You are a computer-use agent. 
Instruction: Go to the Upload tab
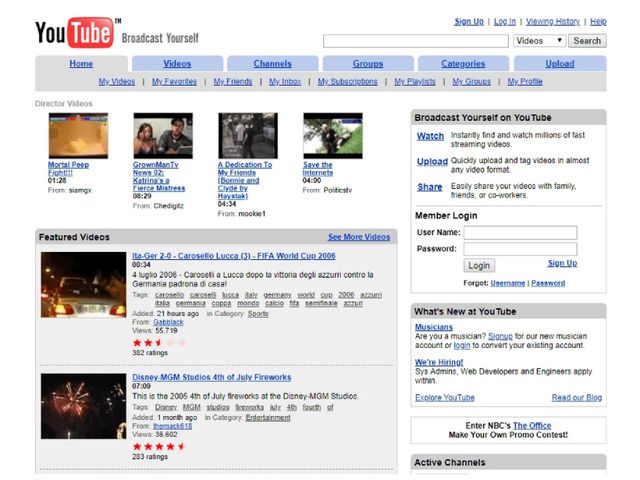[x=559, y=64]
